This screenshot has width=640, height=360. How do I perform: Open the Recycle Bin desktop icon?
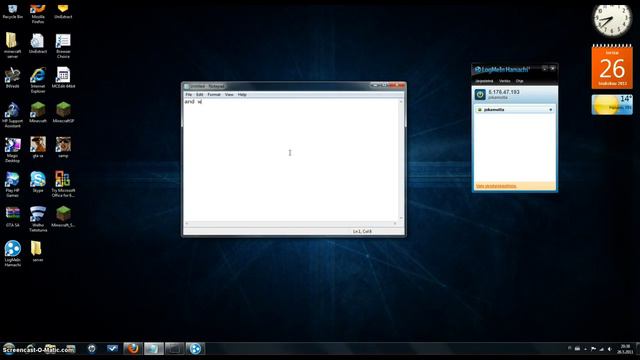pyautogui.click(x=13, y=11)
